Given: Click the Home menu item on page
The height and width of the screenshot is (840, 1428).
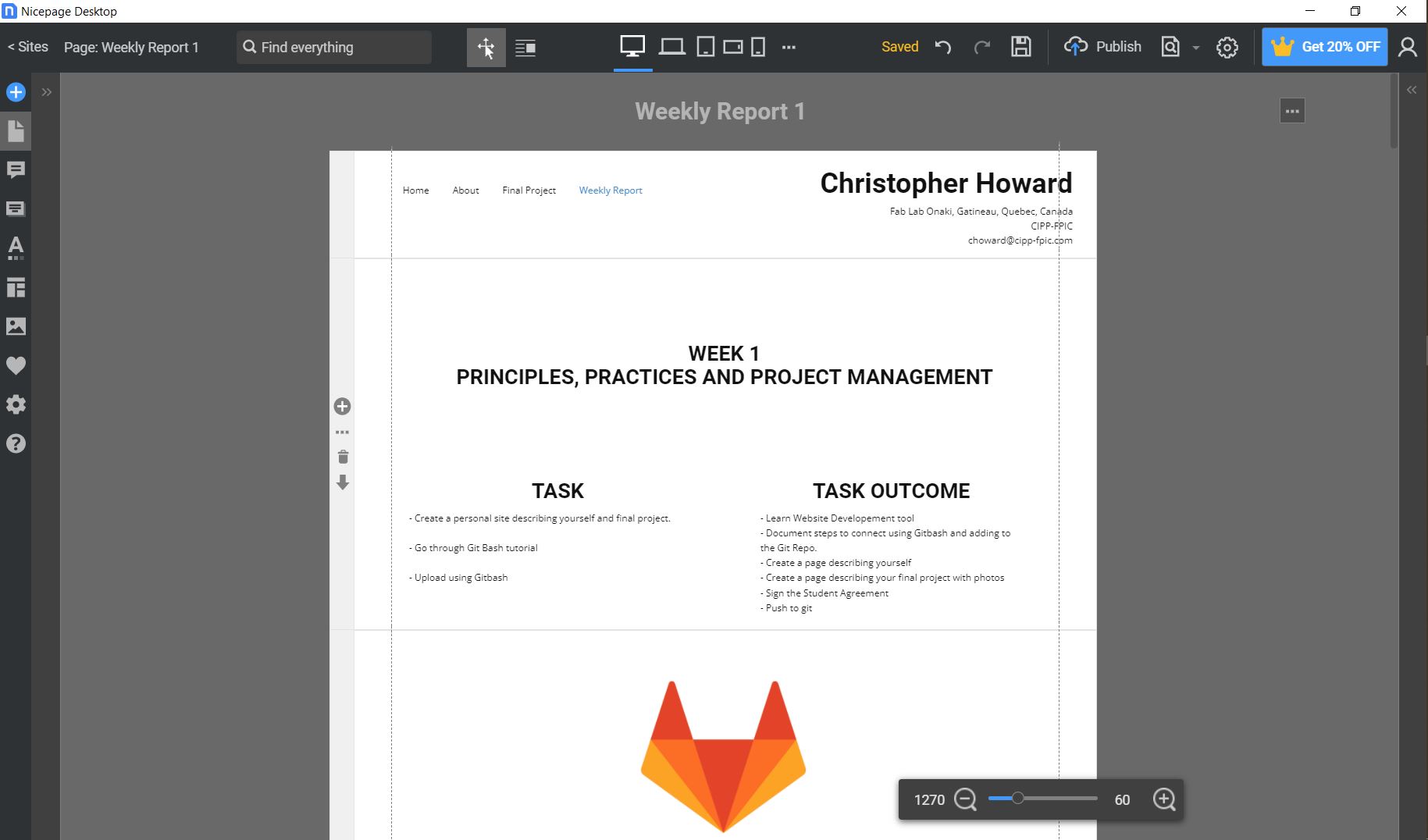Looking at the screenshot, I should pos(416,190).
